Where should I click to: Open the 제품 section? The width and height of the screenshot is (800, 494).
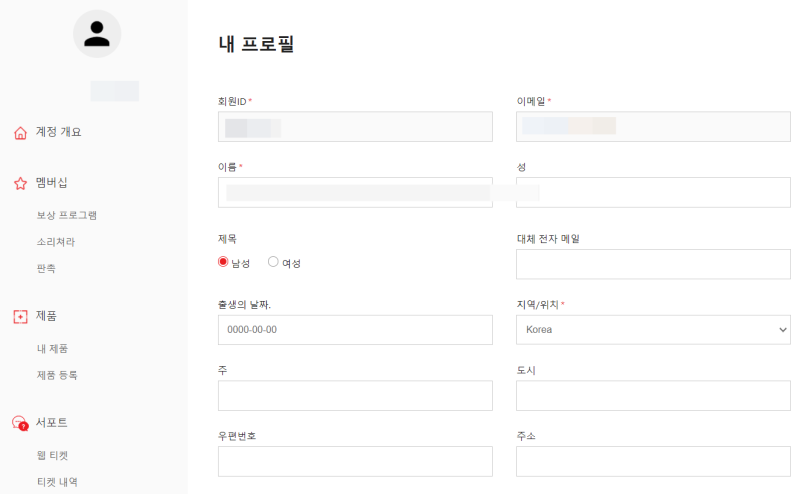(46, 316)
